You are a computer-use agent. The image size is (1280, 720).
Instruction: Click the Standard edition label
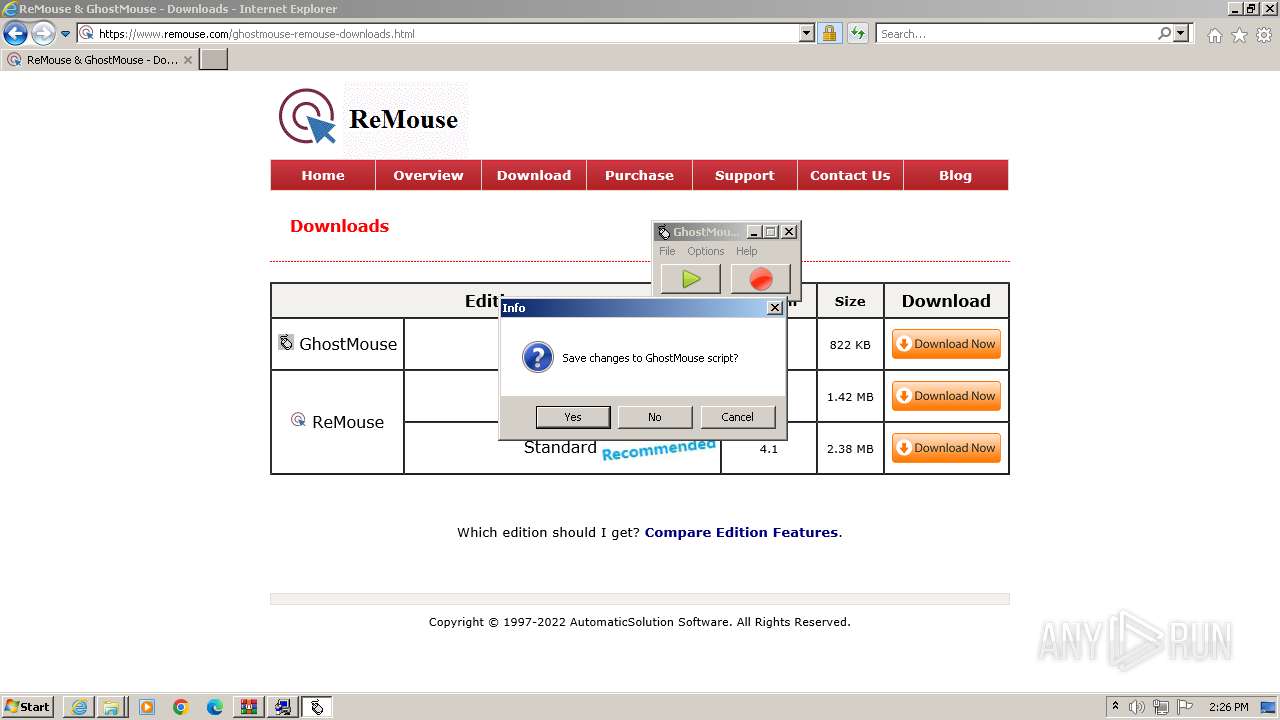tap(560, 447)
